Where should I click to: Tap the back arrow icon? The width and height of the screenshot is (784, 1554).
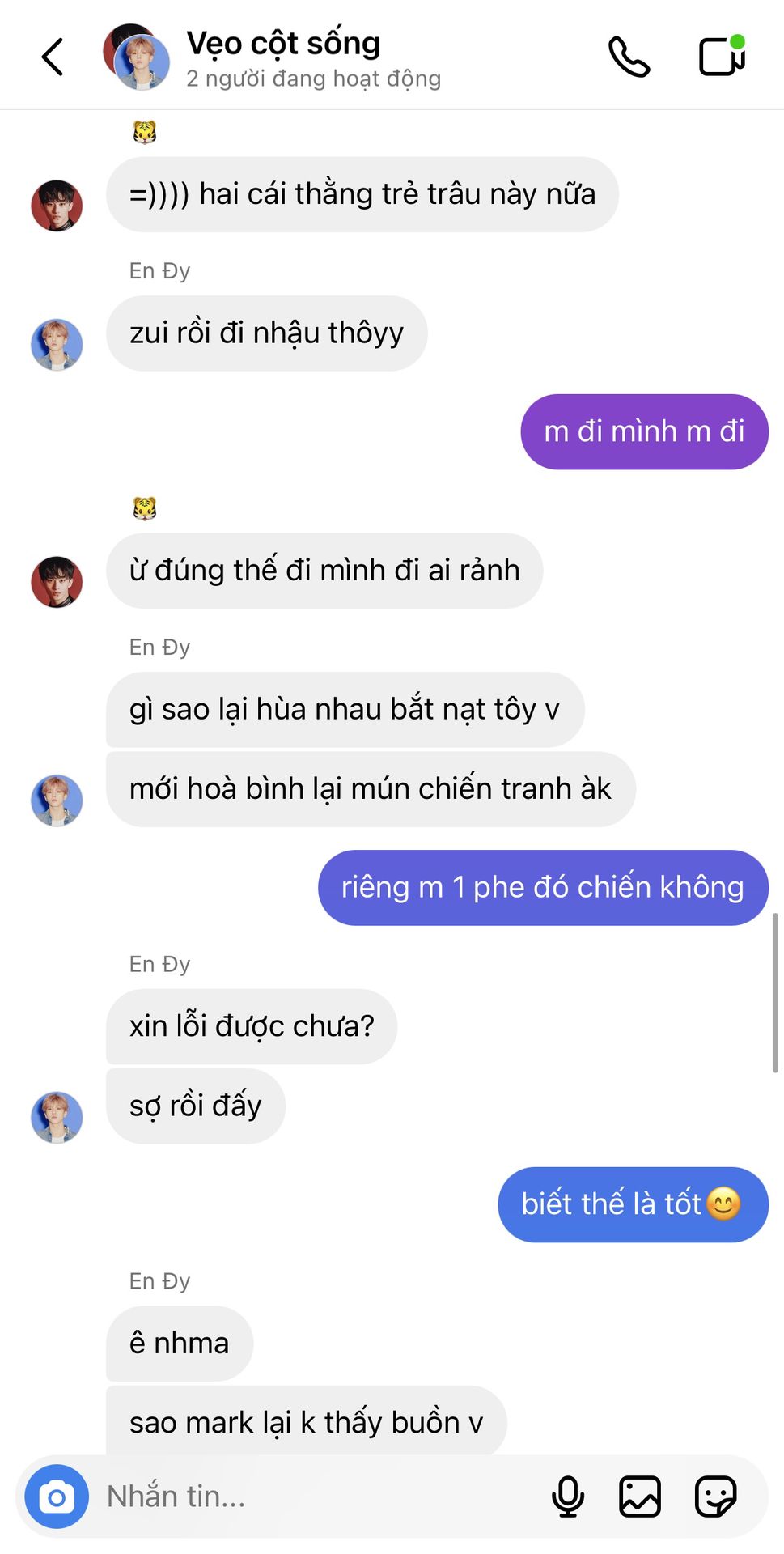[53, 57]
